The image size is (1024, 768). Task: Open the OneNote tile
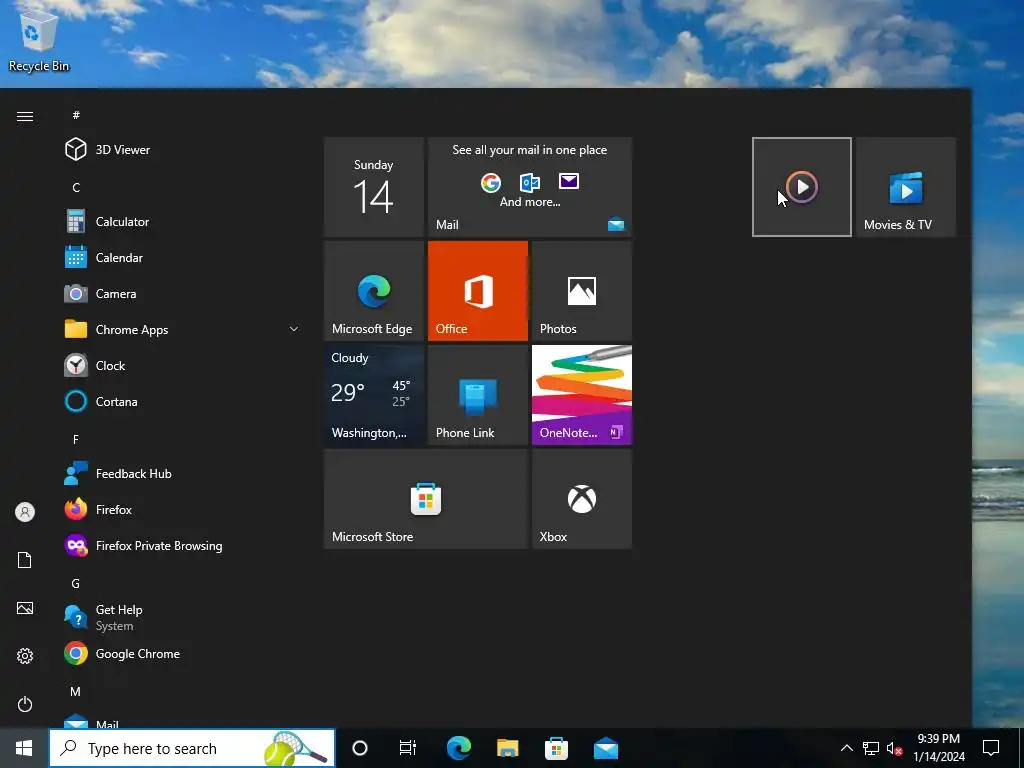pos(582,394)
